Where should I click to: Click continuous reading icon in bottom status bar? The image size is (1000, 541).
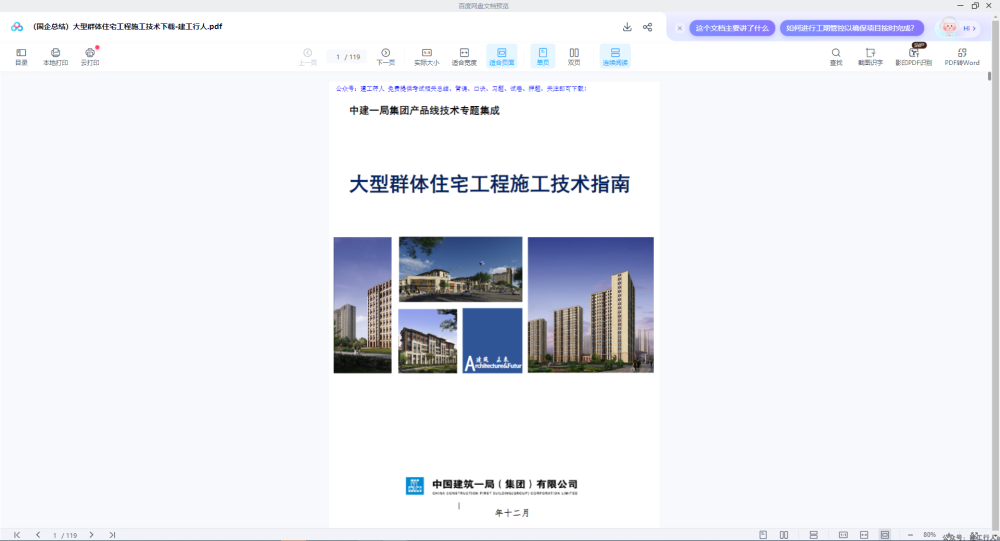[813, 535]
